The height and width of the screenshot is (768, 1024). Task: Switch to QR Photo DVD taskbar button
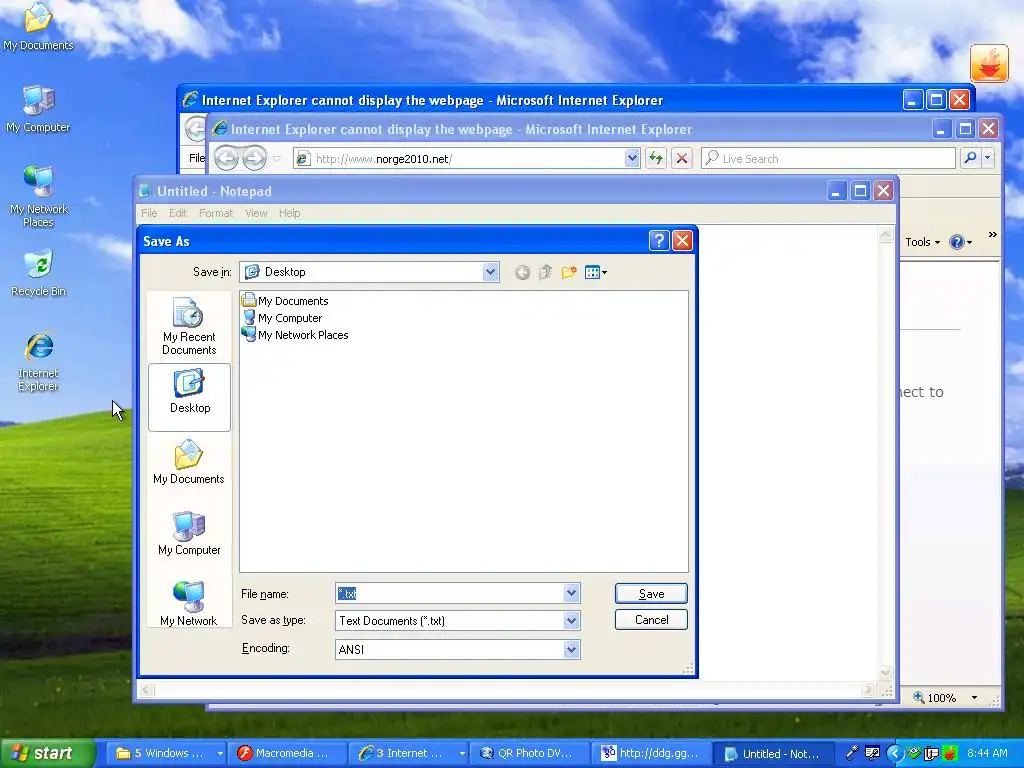[x=530, y=753]
